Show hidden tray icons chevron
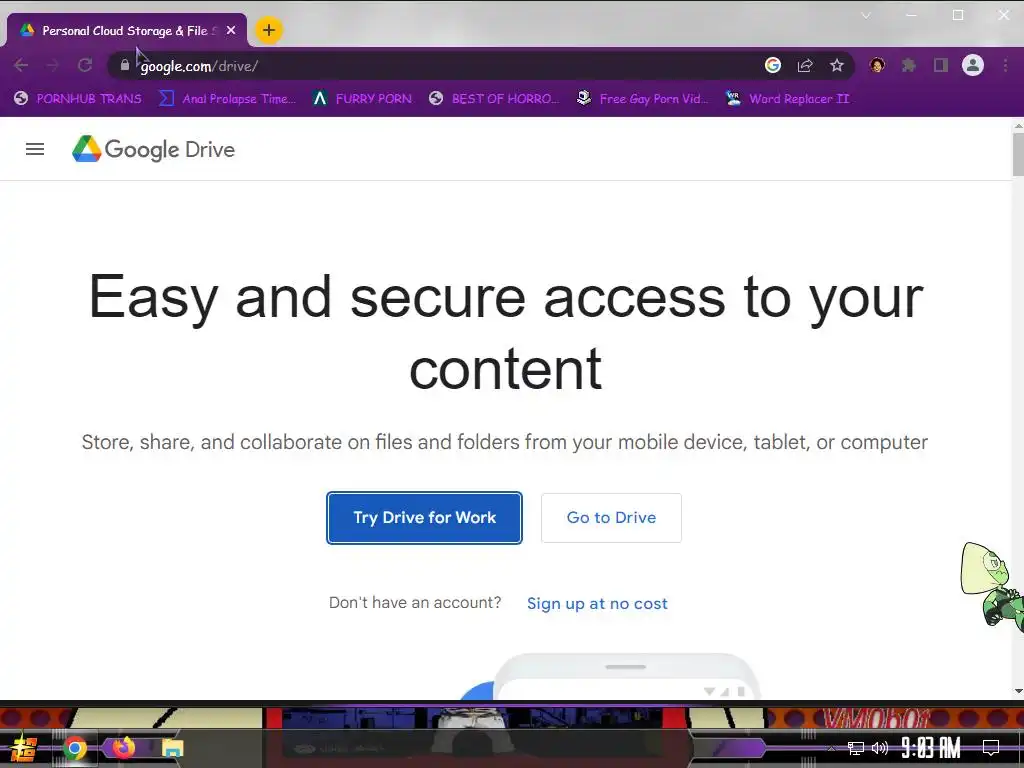The width and height of the screenshot is (1024, 768). tap(831, 748)
